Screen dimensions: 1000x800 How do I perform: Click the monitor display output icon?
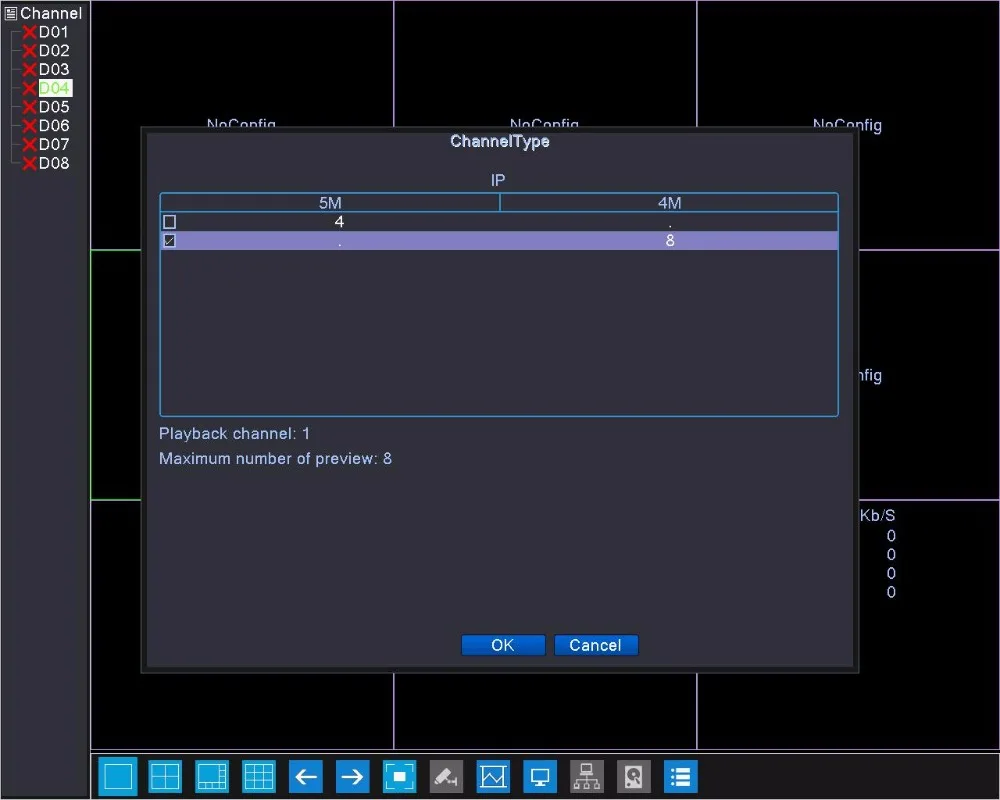click(540, 776)
